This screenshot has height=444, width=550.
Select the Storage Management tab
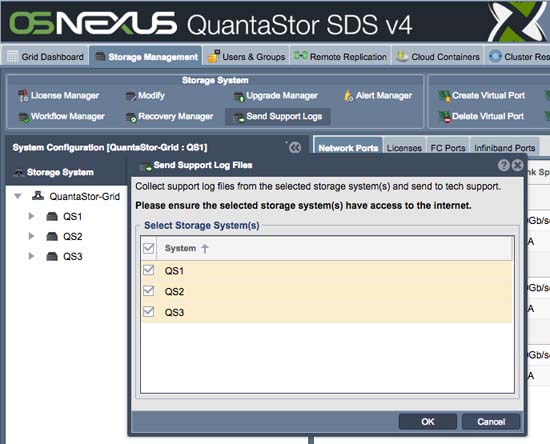click(146, 56)
